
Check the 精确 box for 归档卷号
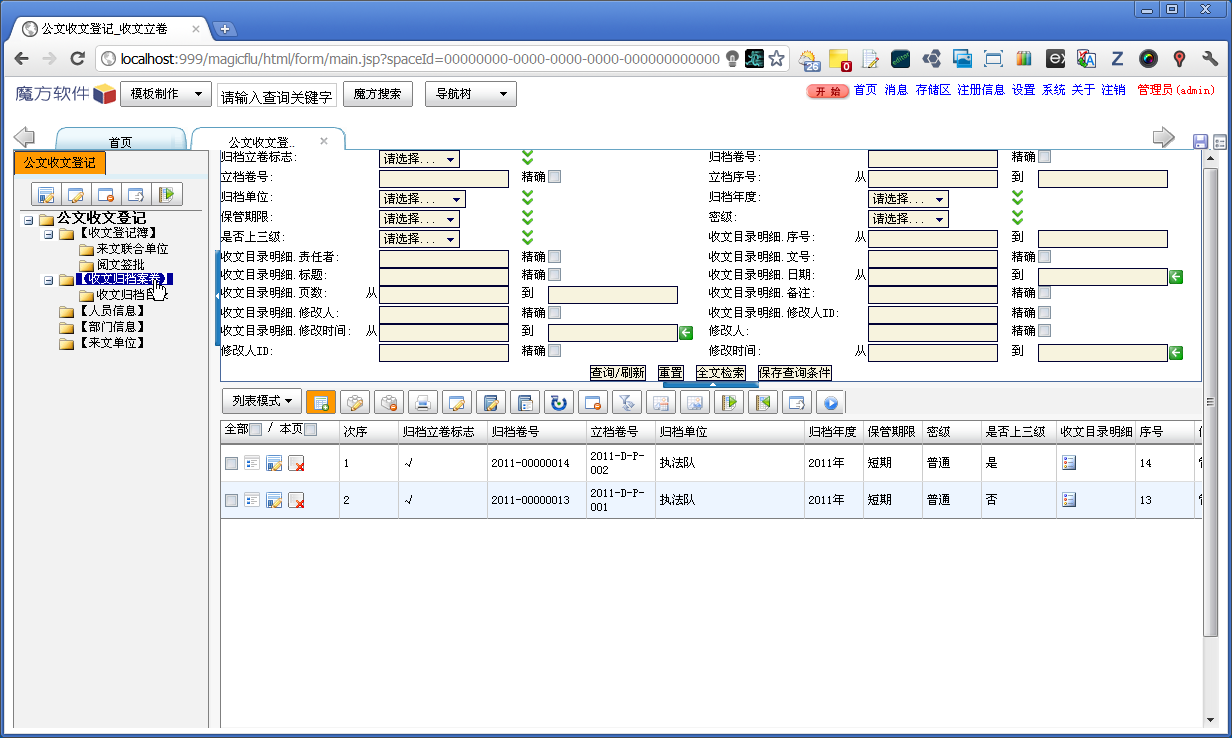(x=1045, y=157)
